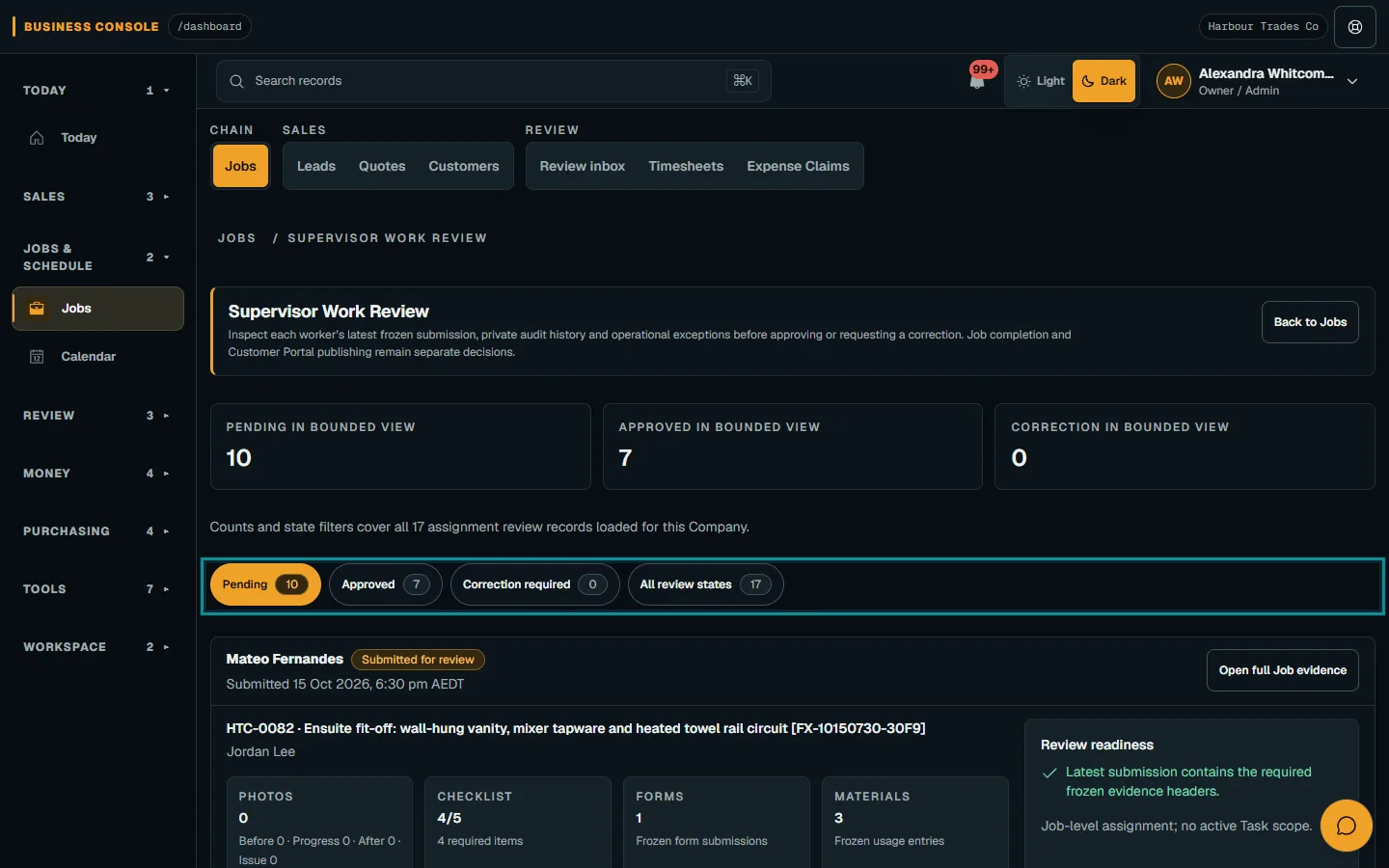Image resolution: width=1389 pixels, height=868 pixels.
Task: Click the Submitted for review status badge
Action: tap(418, 660)
